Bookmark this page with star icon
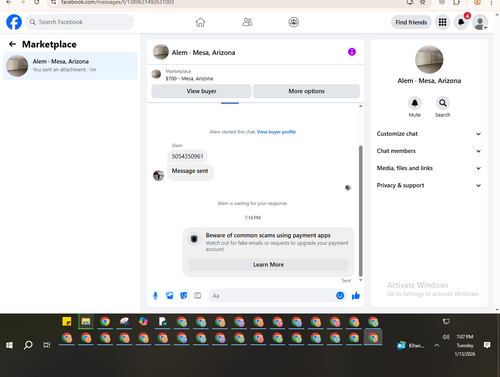 point(423,2)
